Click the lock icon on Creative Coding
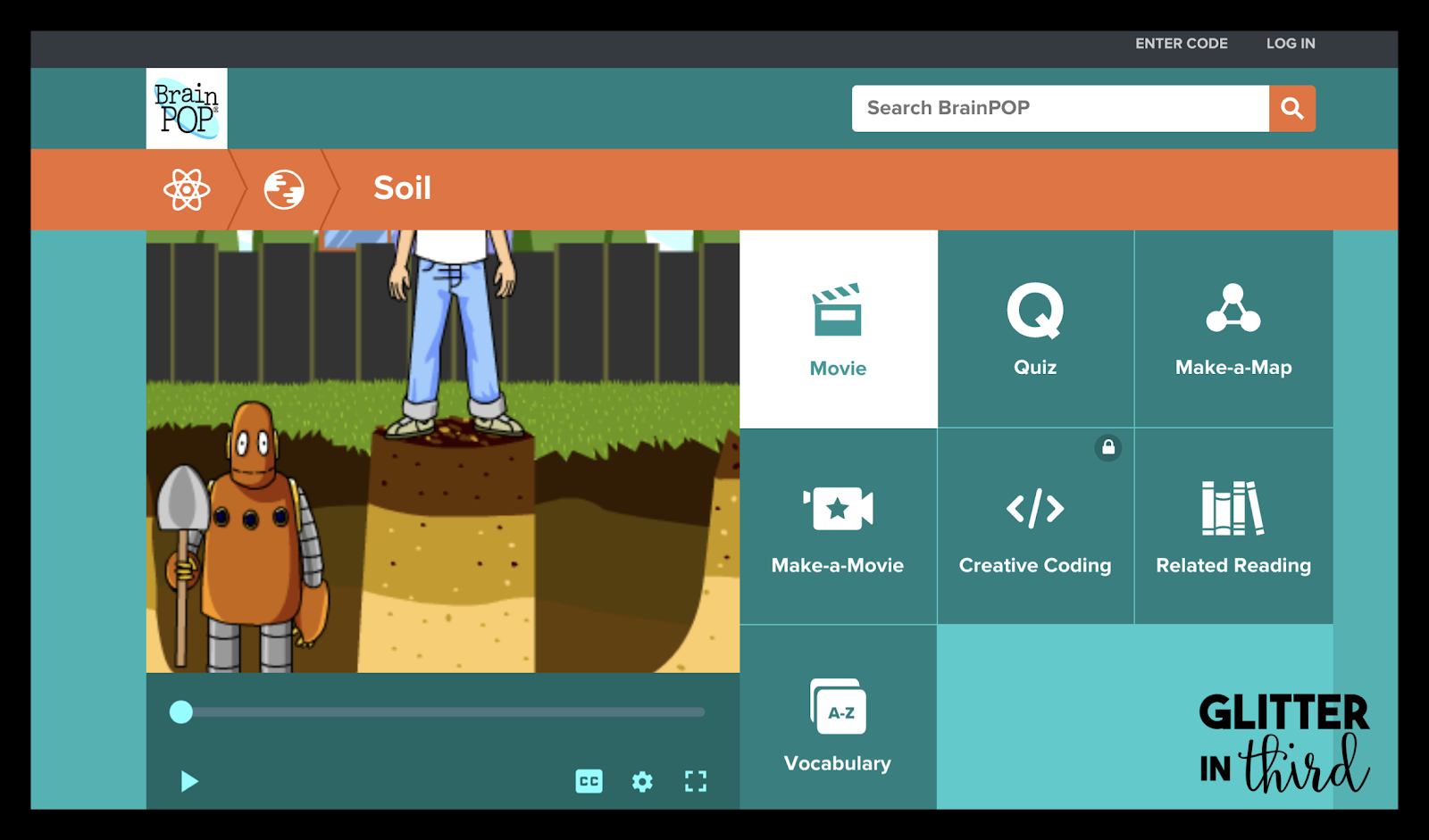This screenshot has width=1429, height=840. coord(1108,447)
